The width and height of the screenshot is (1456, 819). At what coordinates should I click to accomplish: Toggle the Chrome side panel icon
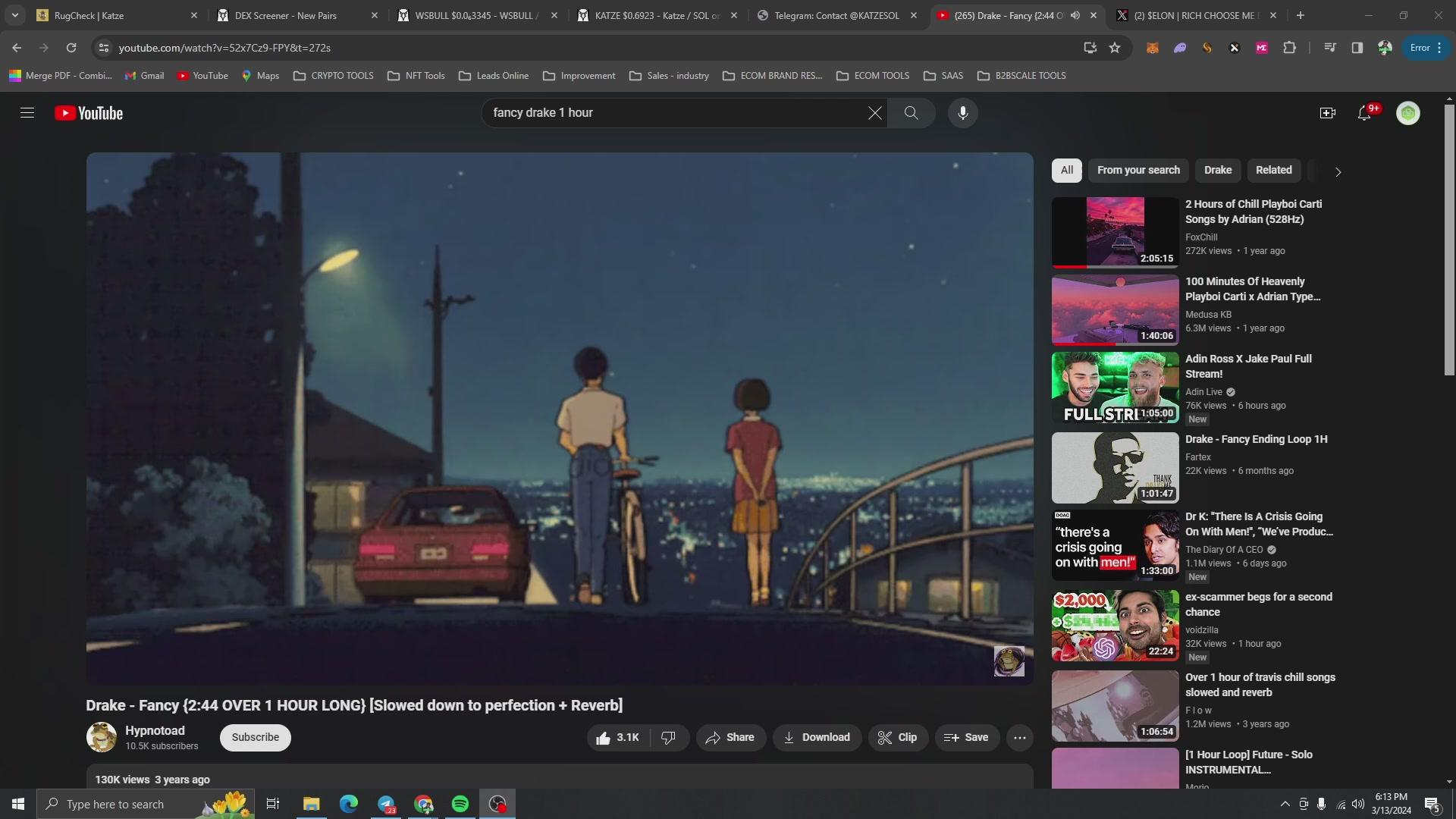[1357, 48]
